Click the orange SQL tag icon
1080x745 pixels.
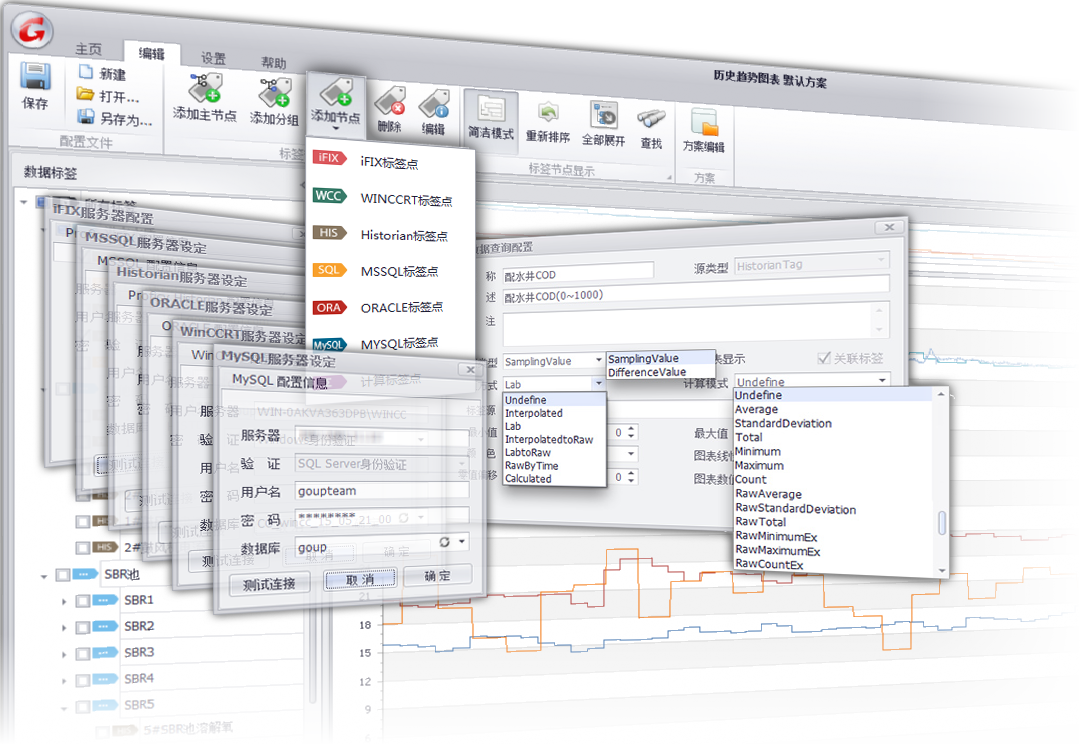click(329, 270)
